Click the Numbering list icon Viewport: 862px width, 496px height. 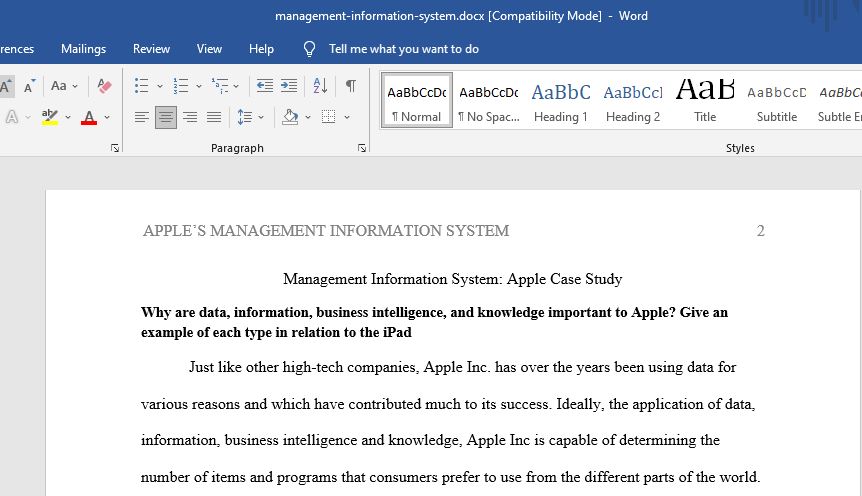point(181,86)
